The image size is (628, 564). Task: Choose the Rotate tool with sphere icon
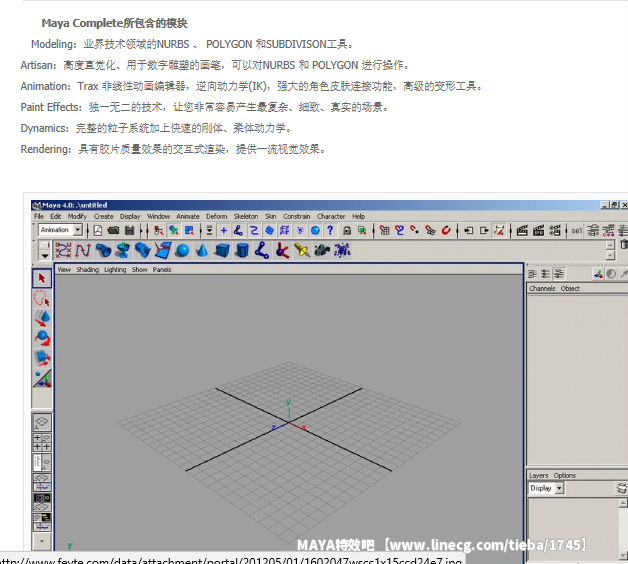click(42, 338)
